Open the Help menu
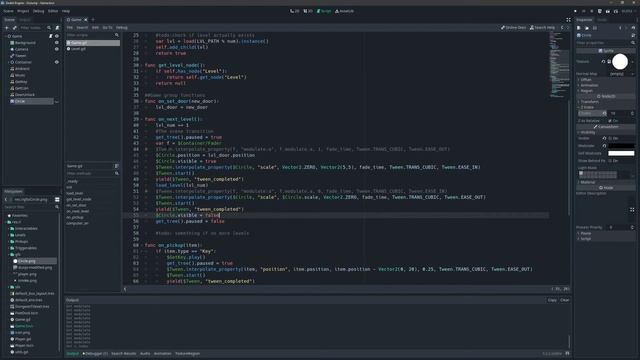This screenshot has height=360, width=640. (66, 11)
